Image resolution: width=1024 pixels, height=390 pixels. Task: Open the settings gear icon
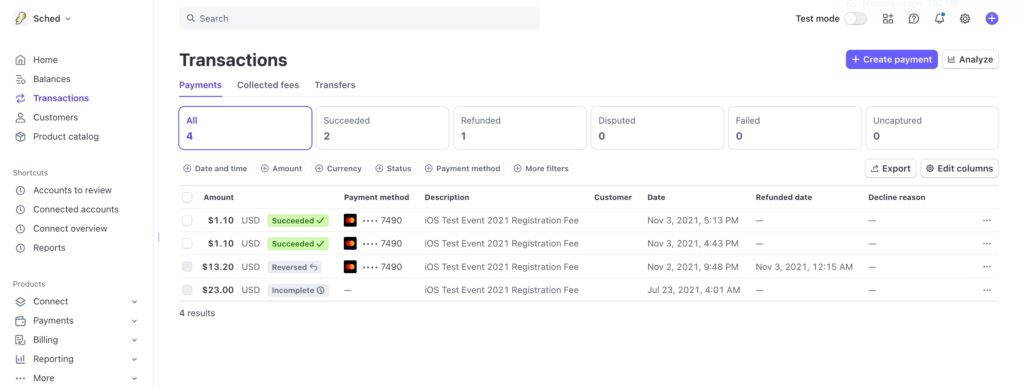[965, 19]
